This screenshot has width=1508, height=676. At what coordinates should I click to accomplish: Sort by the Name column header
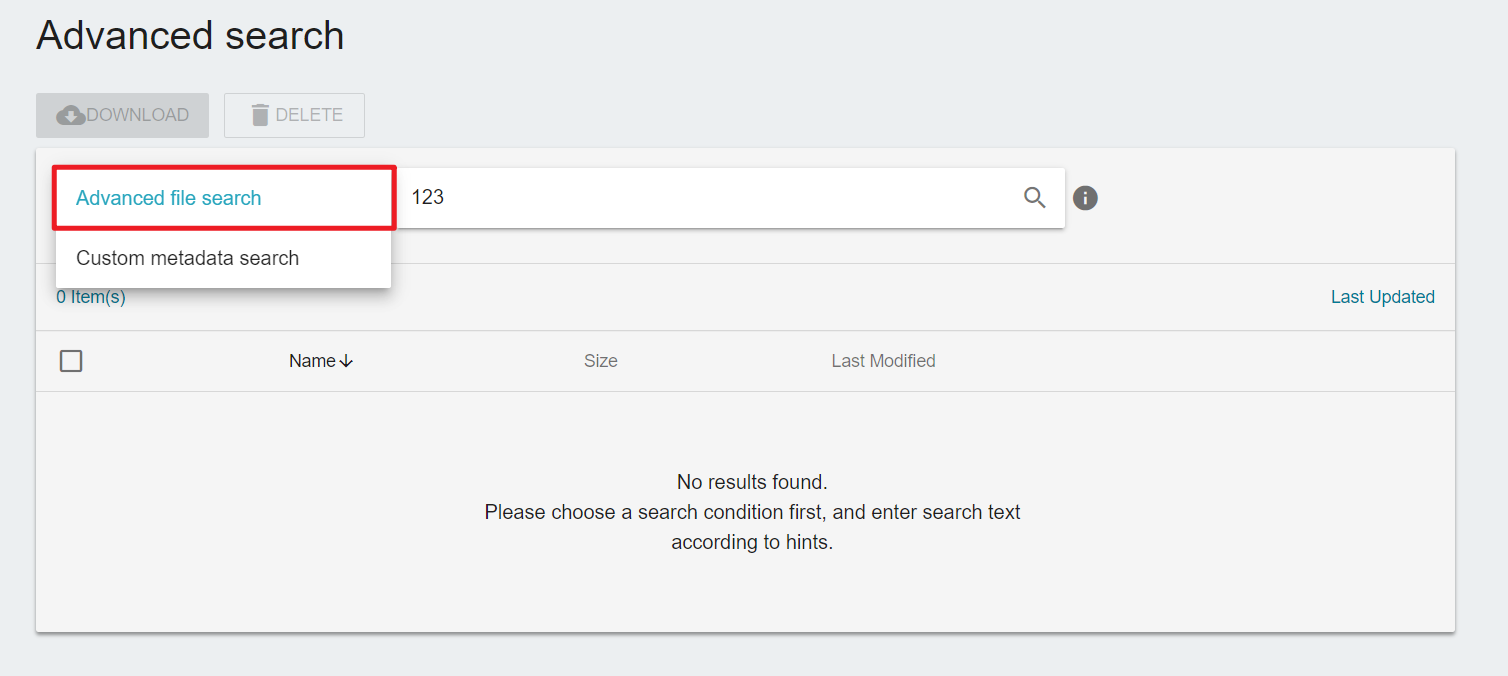click(312, 361)
